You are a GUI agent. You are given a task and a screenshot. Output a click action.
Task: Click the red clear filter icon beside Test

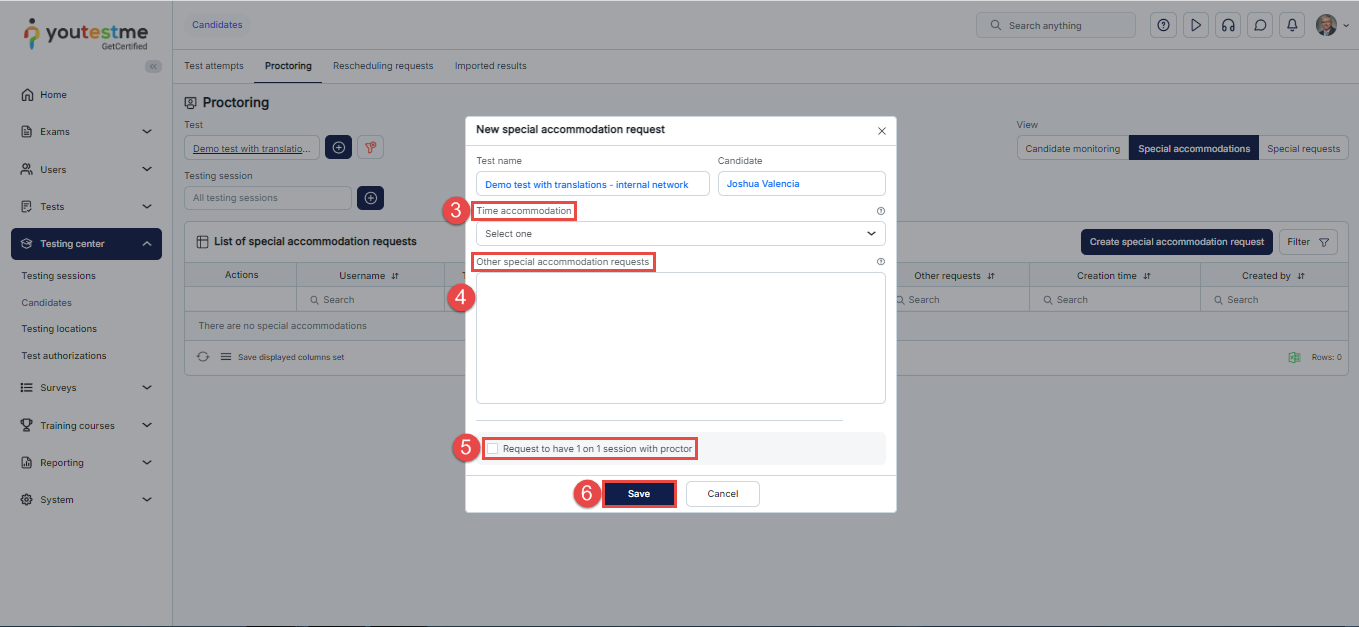[370, 148]
